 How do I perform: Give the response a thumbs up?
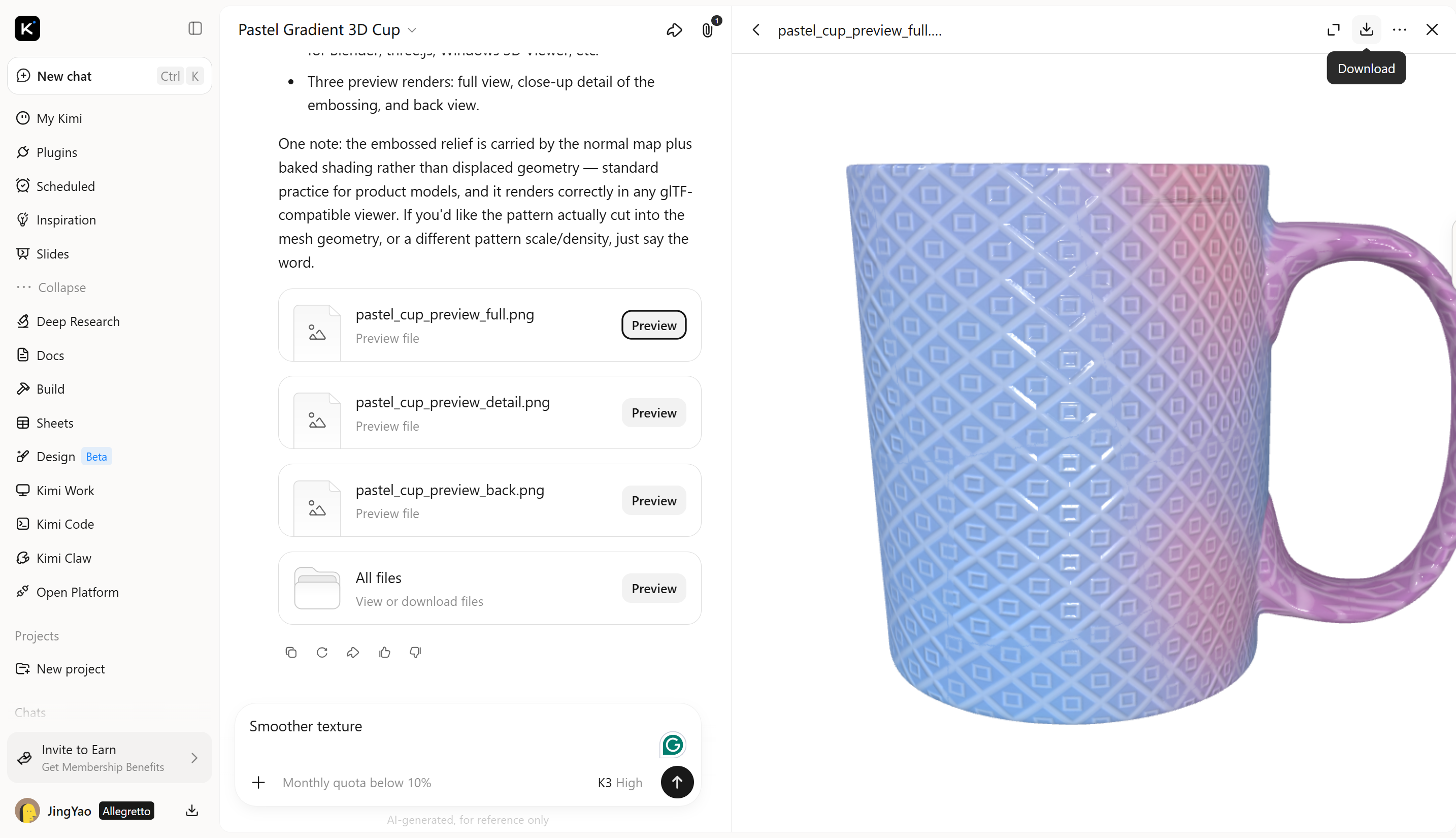click(385, 652)
